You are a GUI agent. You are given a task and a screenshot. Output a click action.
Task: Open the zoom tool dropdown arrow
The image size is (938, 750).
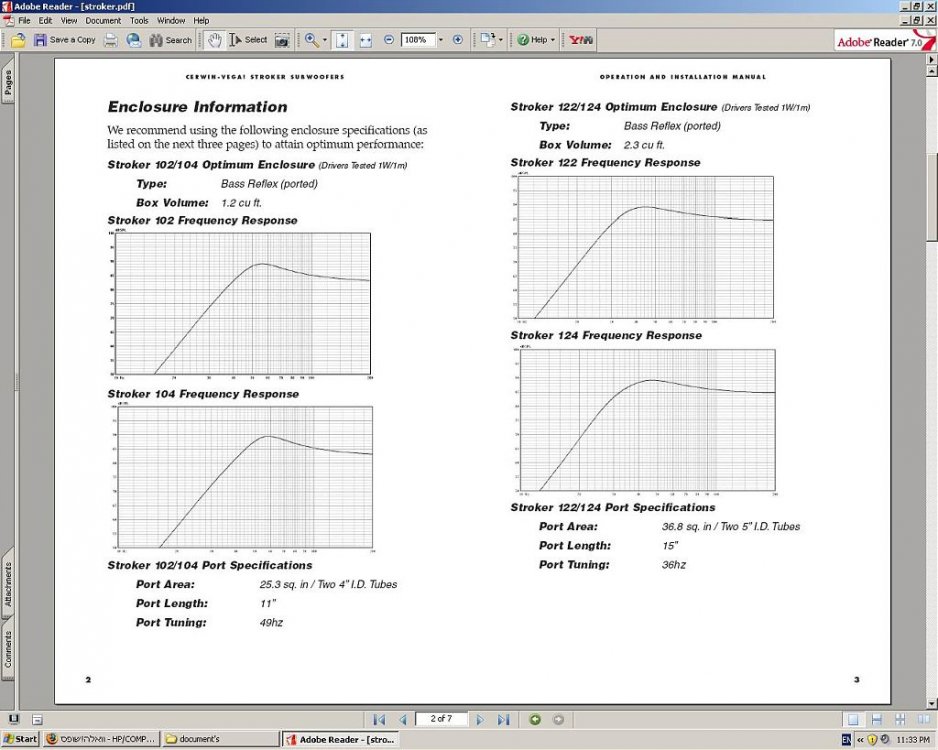tap(325, 40)
